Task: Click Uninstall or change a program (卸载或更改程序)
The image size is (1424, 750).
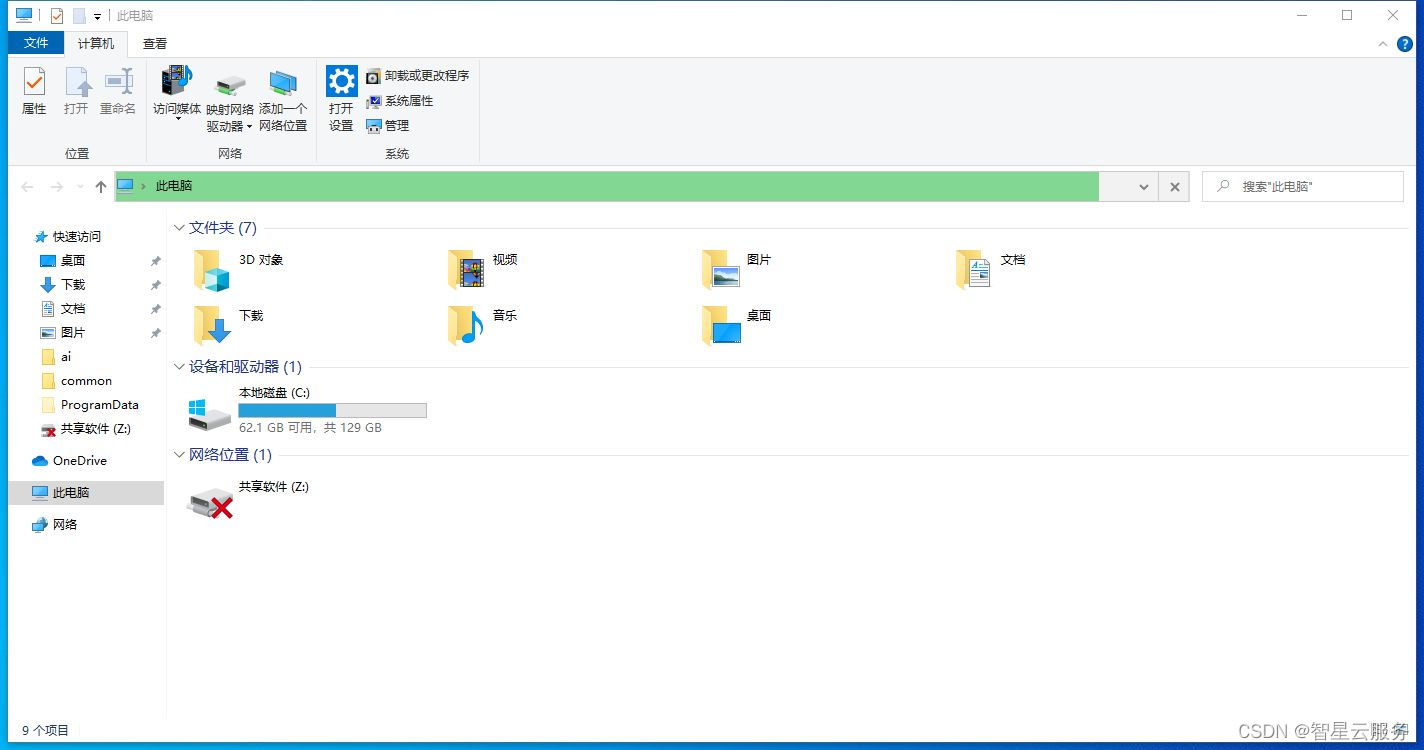Action: (417, 76)
